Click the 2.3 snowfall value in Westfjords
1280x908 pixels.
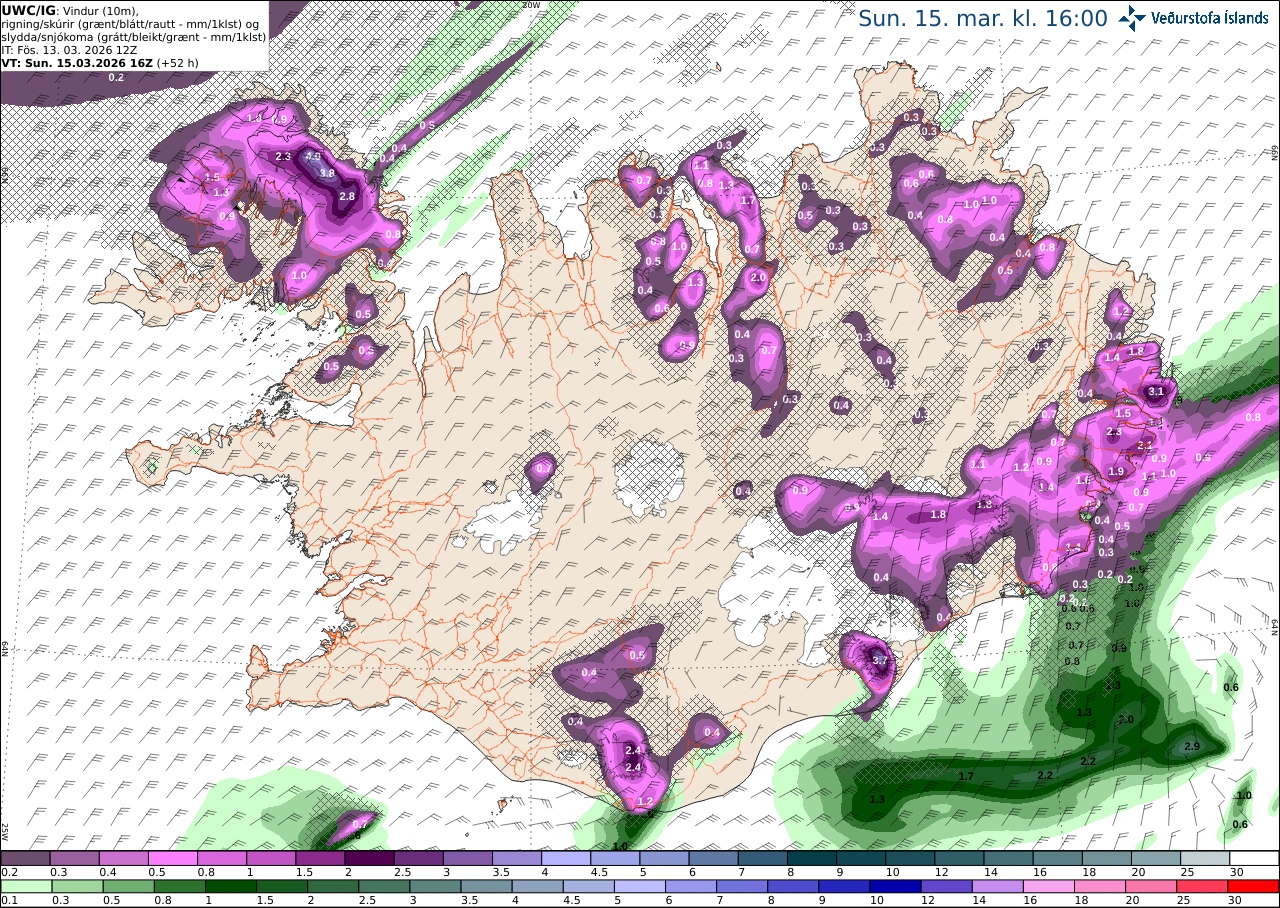(282, 157)
